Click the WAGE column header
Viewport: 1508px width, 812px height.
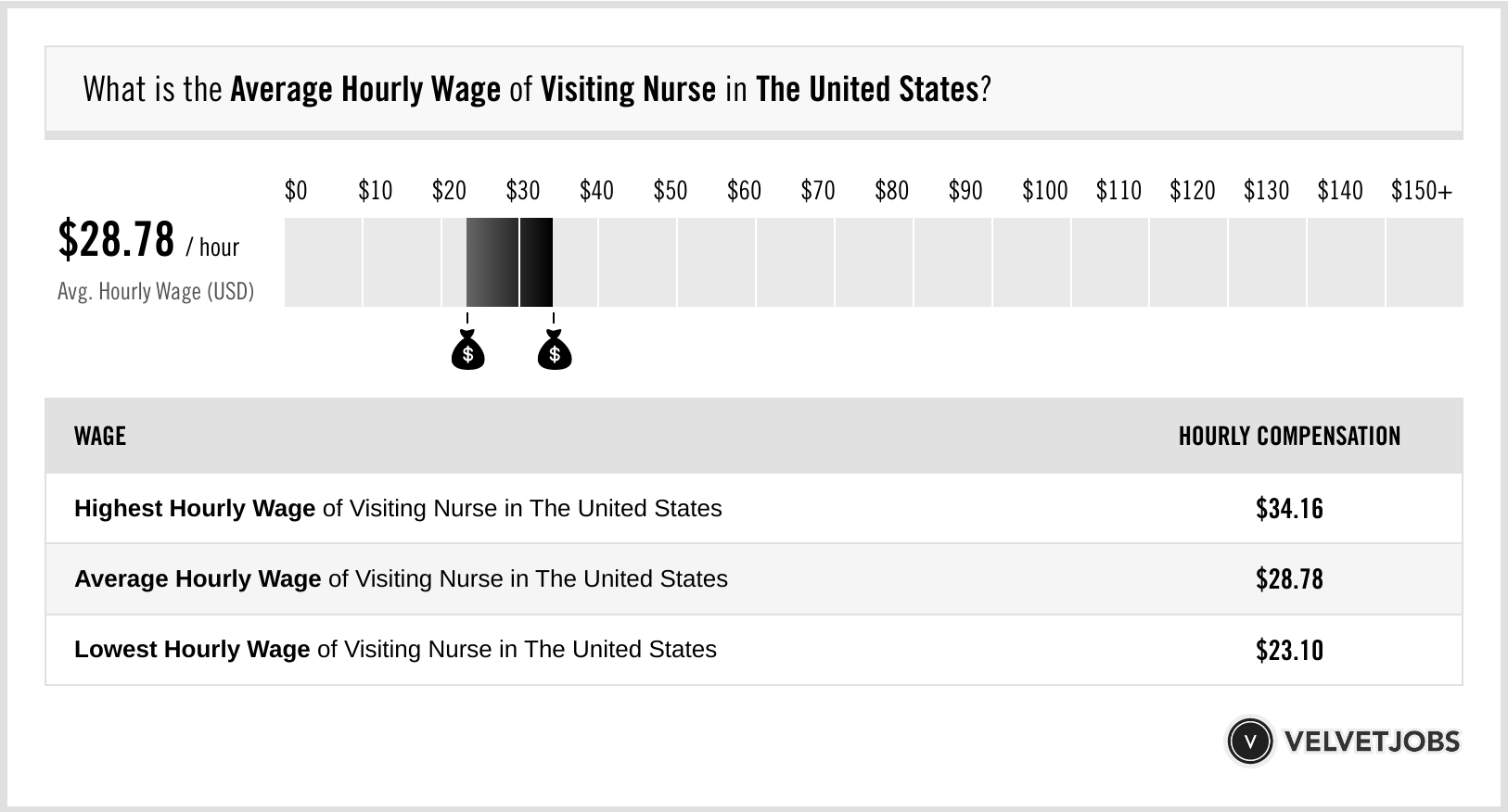(100, 436)
